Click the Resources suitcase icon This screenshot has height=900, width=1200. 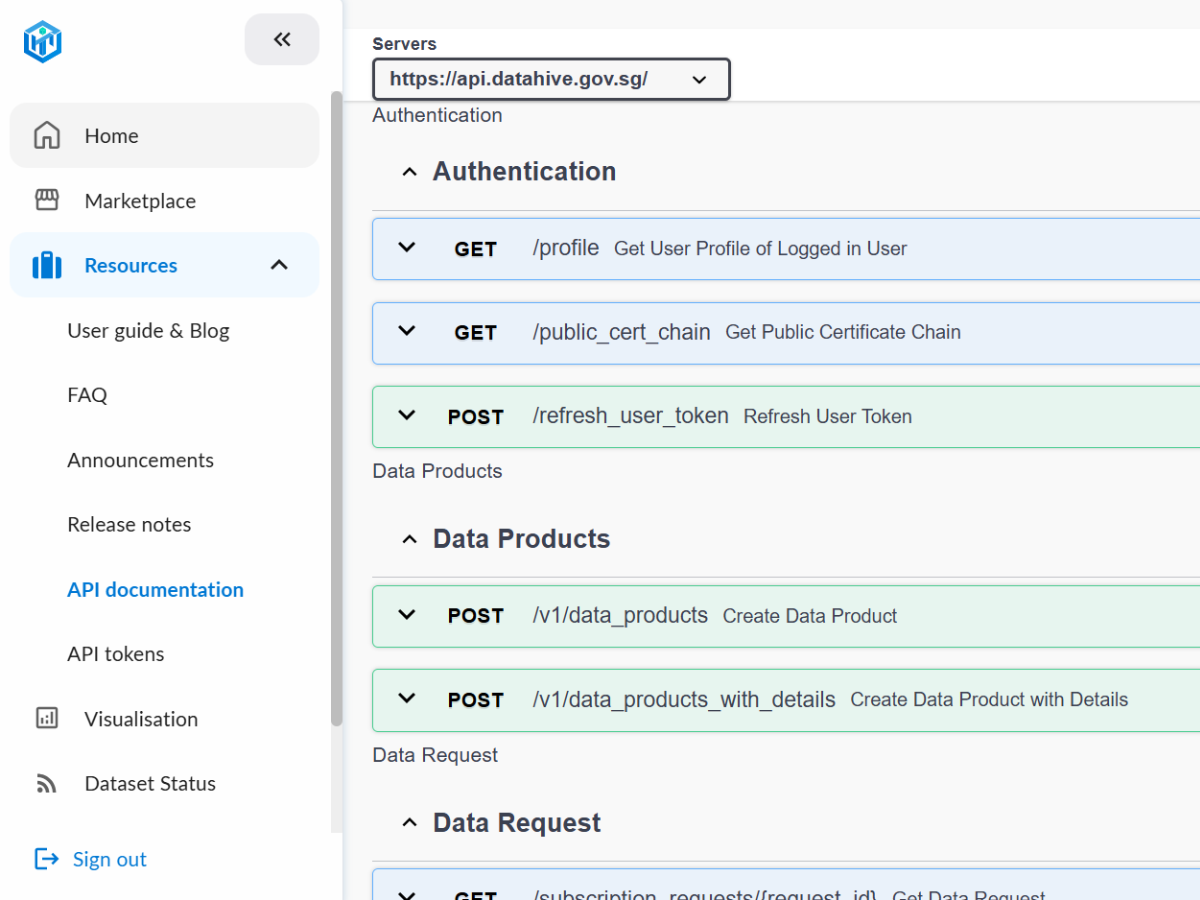pos(47,265)
